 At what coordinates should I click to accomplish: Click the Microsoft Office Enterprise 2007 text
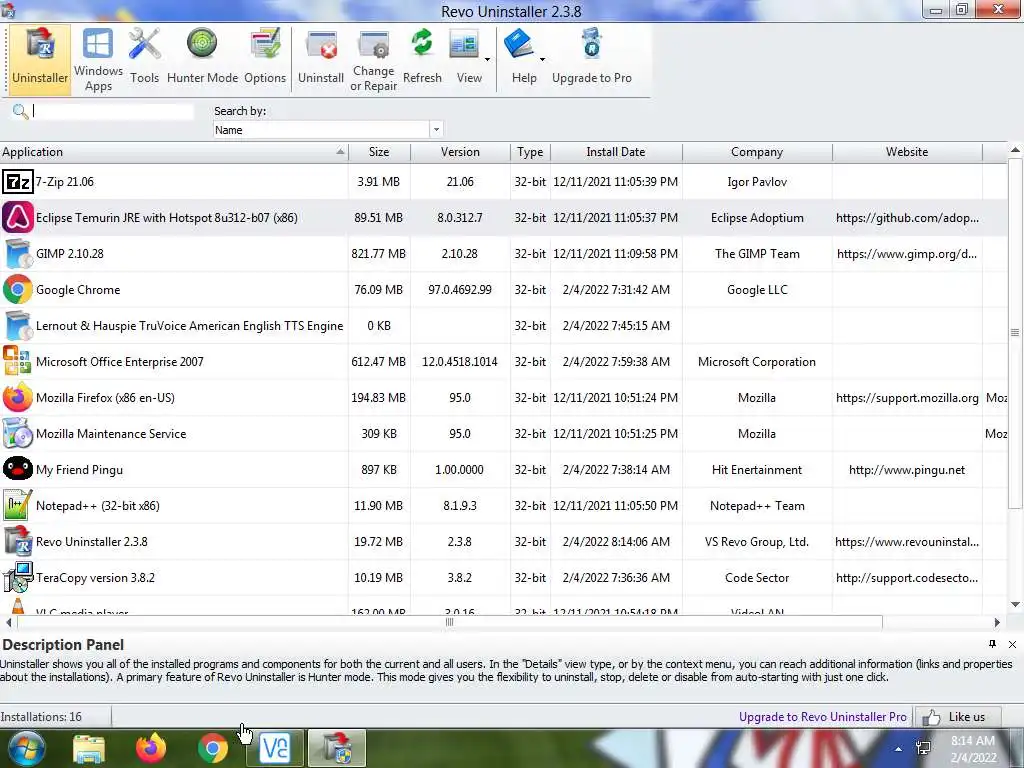120,361
